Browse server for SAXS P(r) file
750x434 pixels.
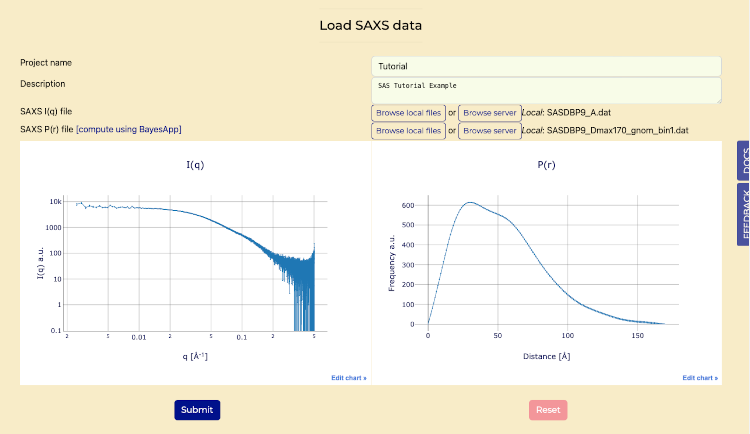pyautogui.click(x=490, y=131)
